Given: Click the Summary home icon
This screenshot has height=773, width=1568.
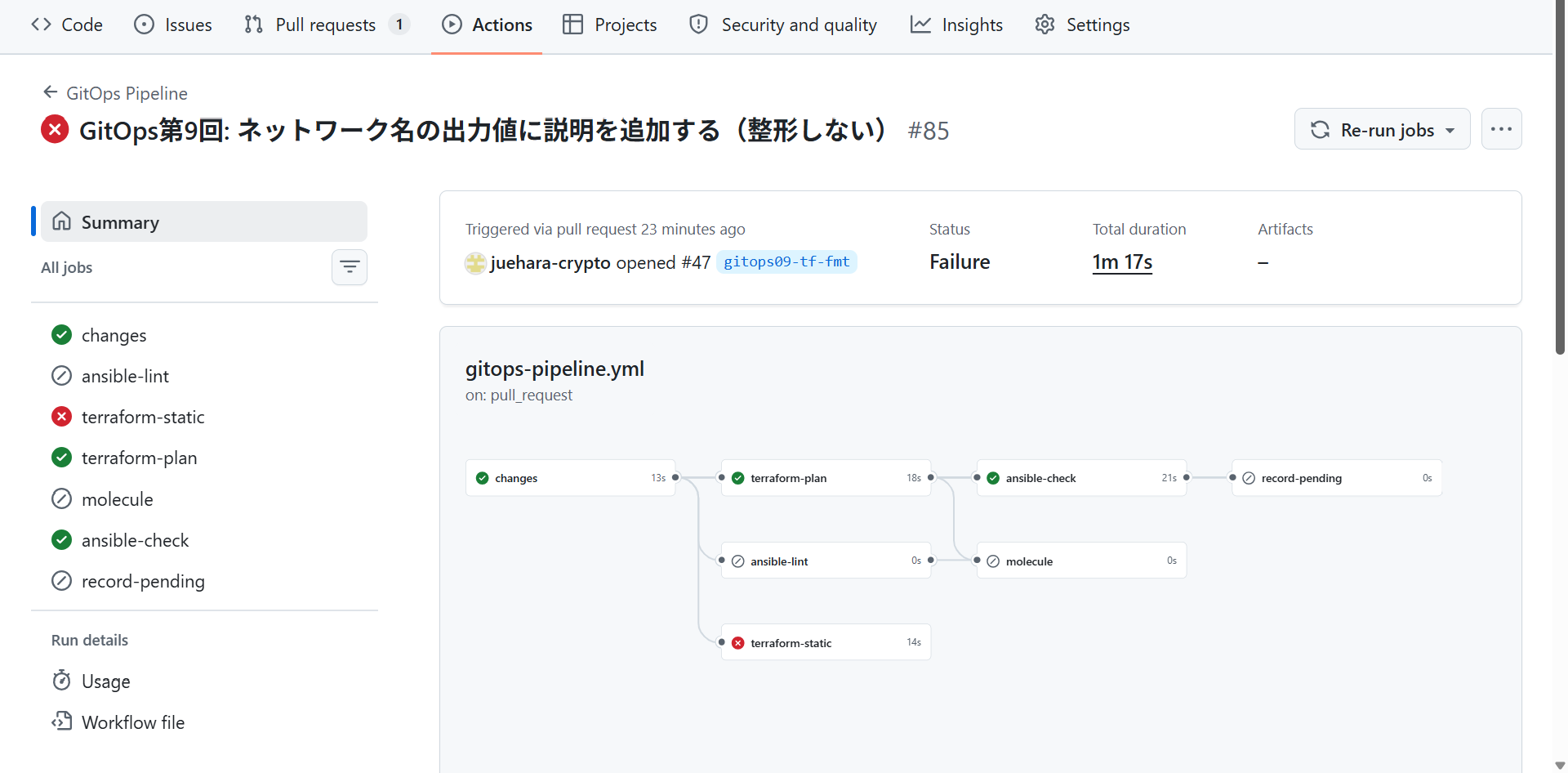Looking at the screenshot, I should click(x=61, y=221).
